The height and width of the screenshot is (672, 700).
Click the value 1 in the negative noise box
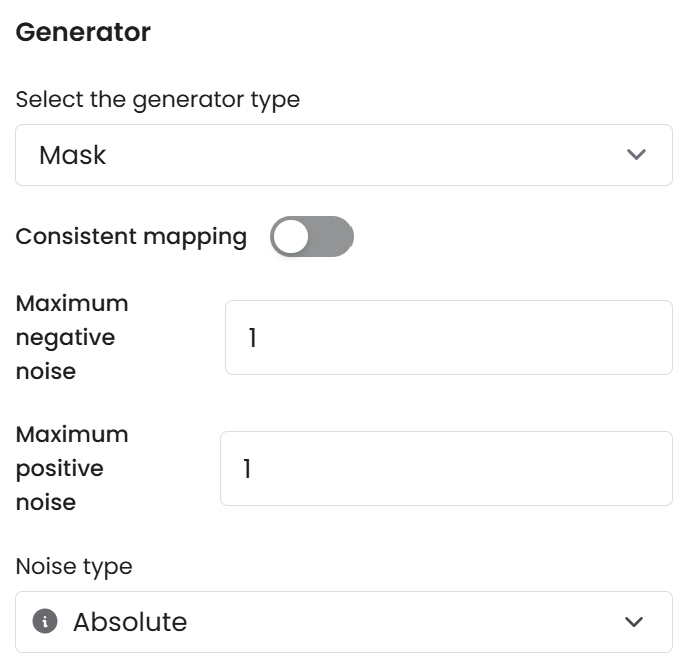tap(253, 338)
